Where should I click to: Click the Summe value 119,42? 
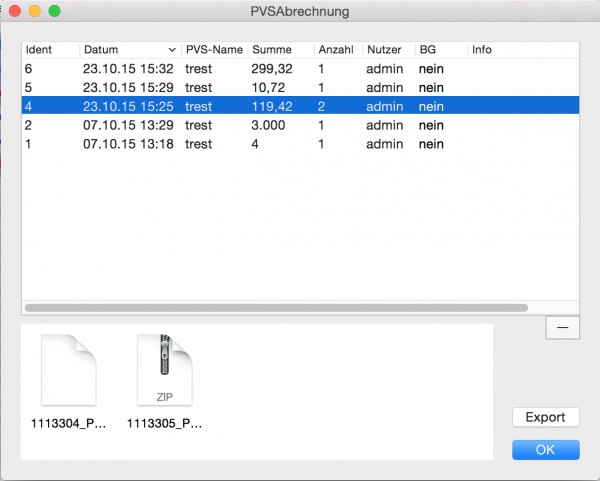272,106
